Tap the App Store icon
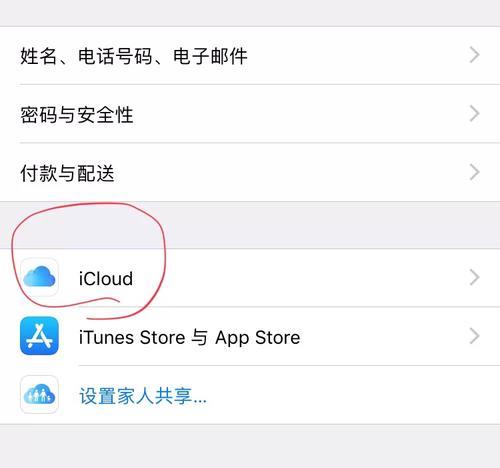The height and width of the screenshot is (468, 500). [x=39, y=336]
